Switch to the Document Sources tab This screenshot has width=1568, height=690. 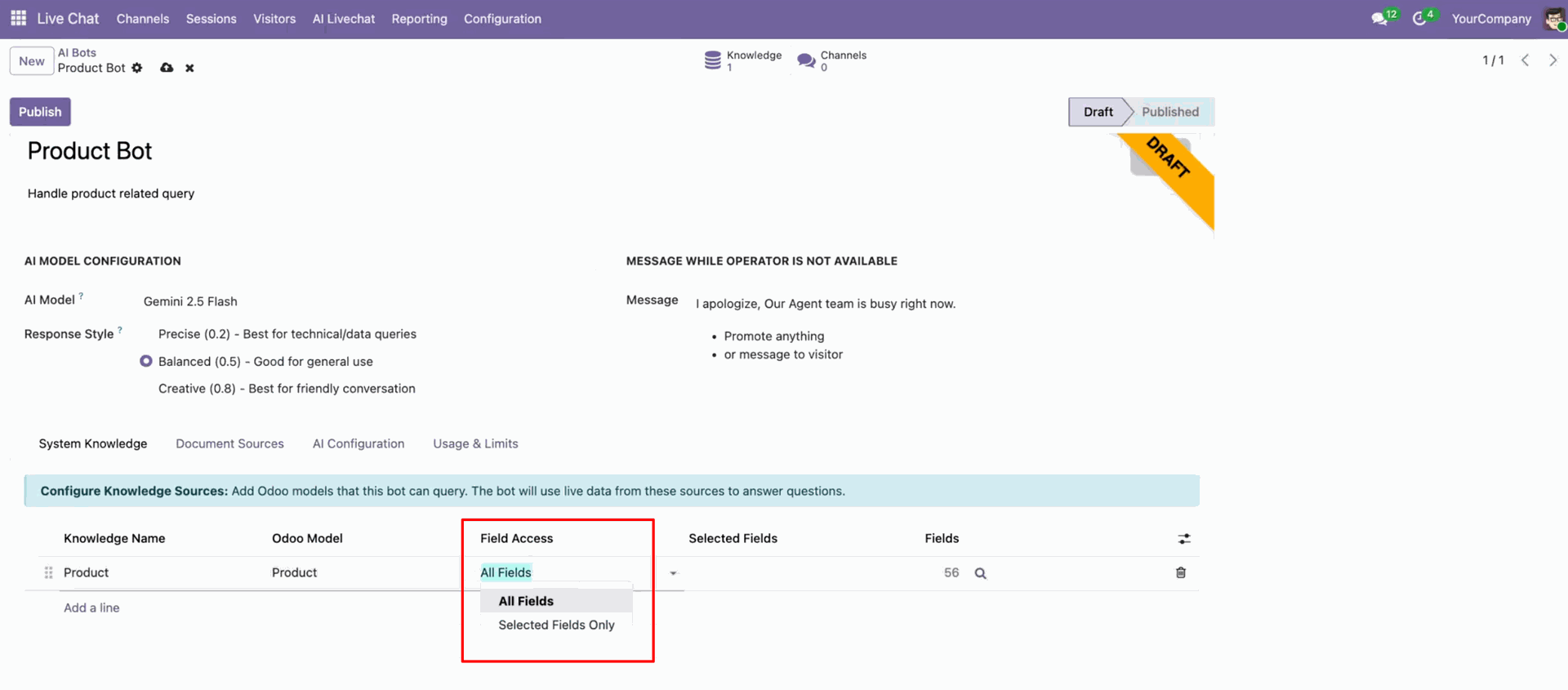229,443
